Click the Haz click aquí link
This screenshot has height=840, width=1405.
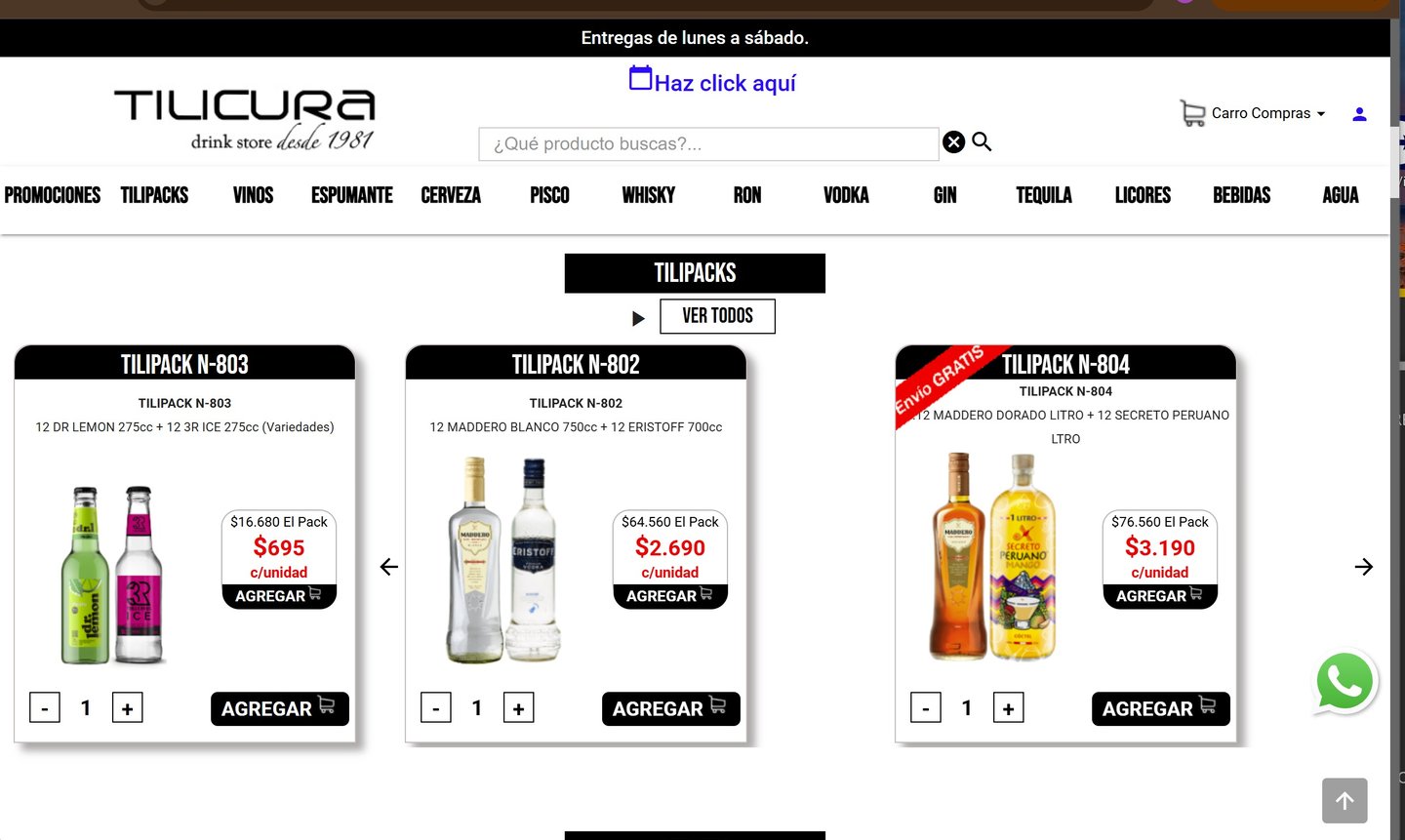pos(725,83)
